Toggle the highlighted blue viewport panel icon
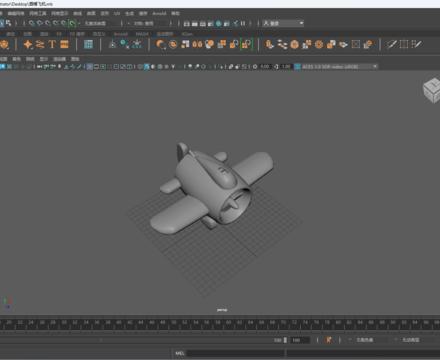Image resolution: width=440 pixels, height=360 pixels. [90, 67]
